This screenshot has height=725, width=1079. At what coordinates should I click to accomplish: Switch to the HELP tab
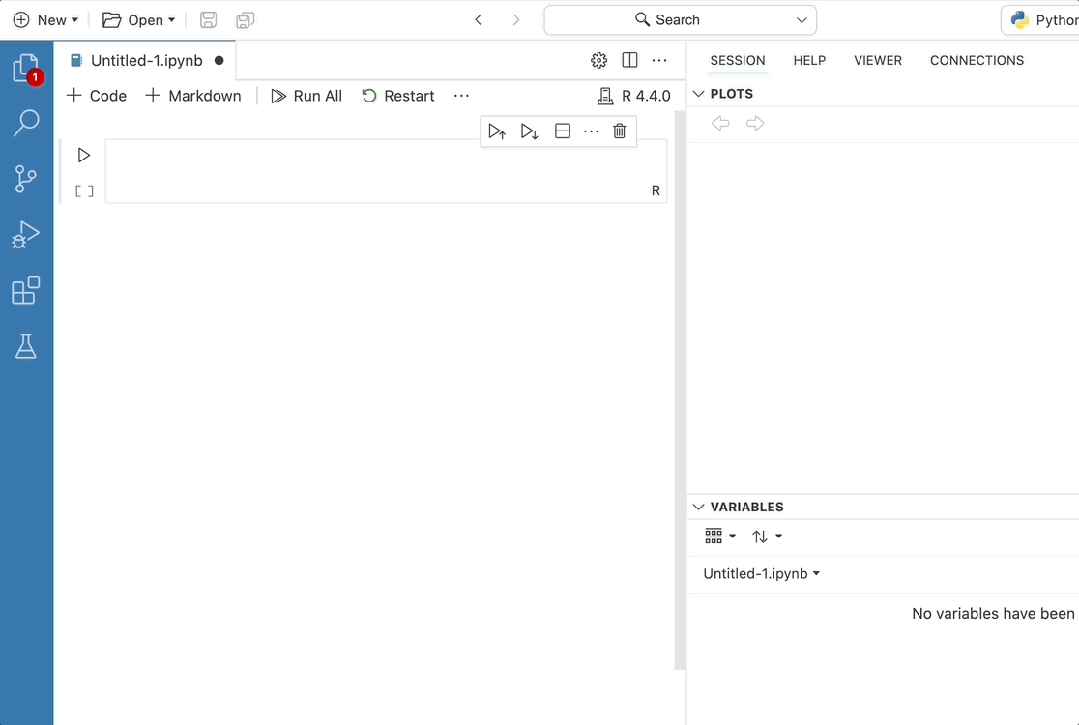809,61
